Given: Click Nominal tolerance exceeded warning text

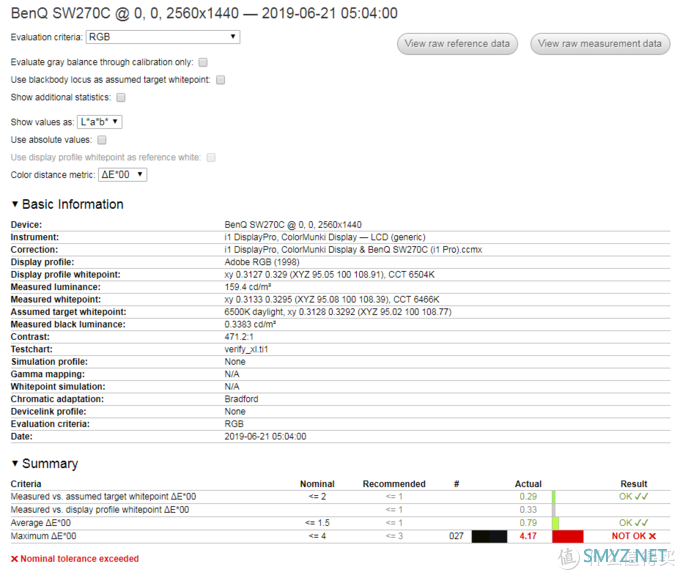Looking at the screenshot, I should (x=79, y=559).
